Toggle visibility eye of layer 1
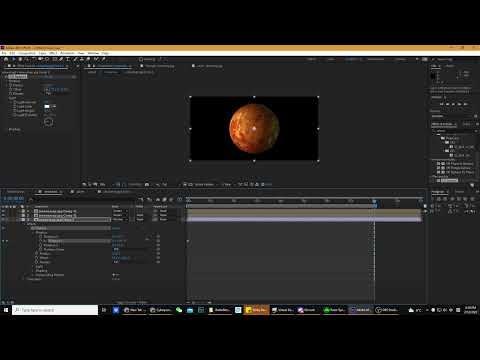480x360 pixels. coord(3,211)
